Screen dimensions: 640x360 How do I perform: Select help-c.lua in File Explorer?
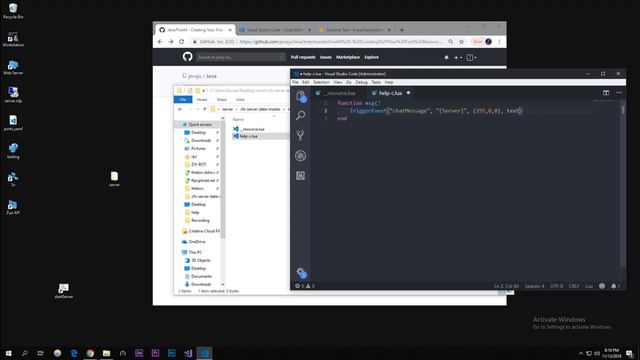point(249,136)
